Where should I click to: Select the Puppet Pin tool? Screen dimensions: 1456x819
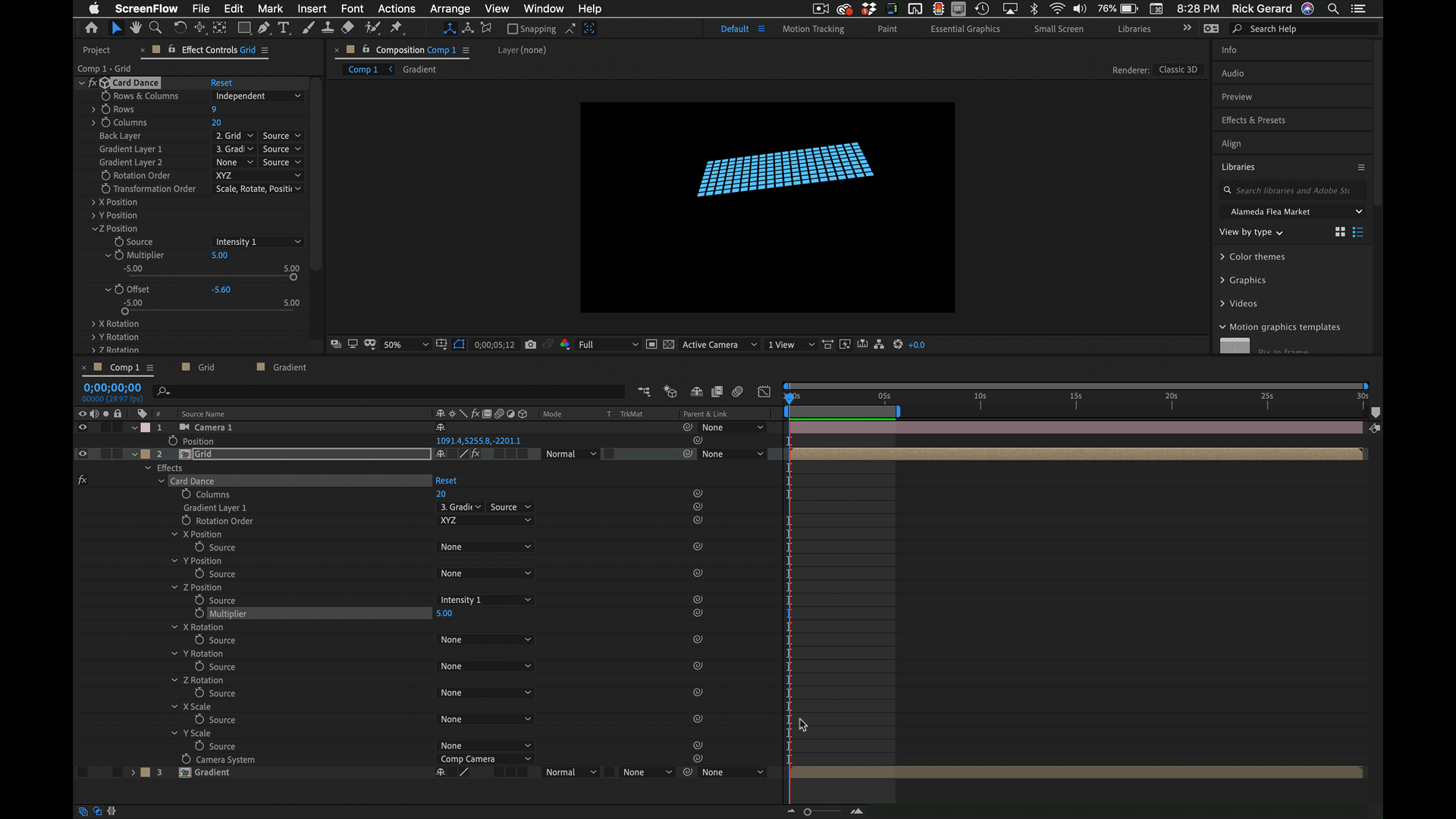pyautogui.click(x=396, y=28)
